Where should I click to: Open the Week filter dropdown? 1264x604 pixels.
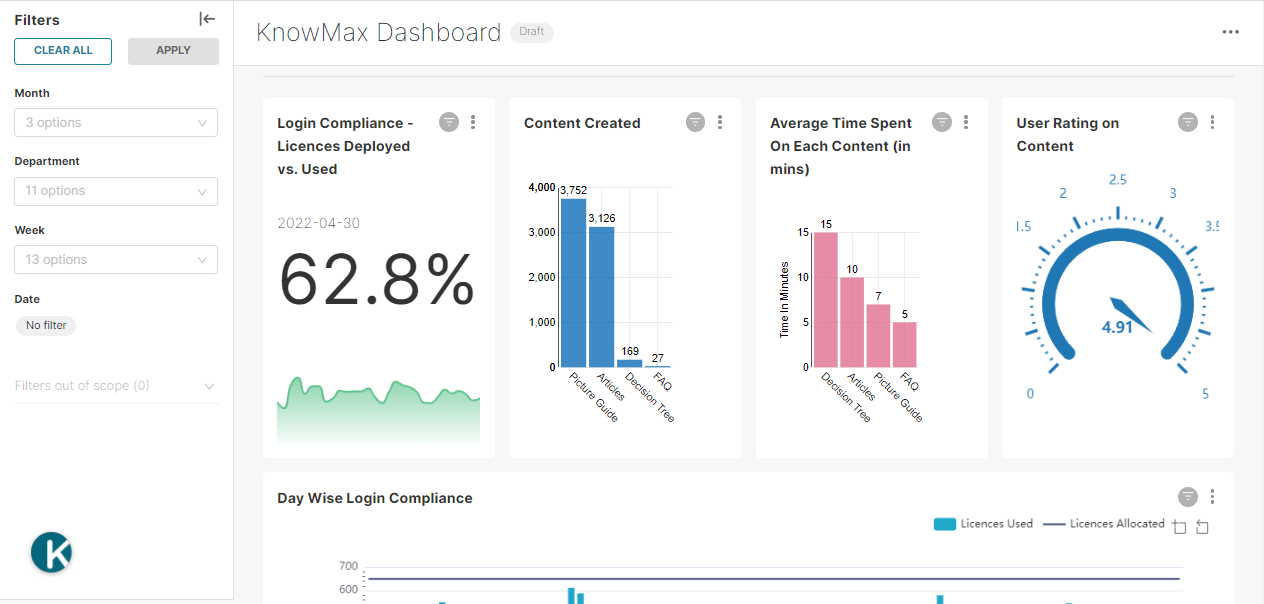116,260
